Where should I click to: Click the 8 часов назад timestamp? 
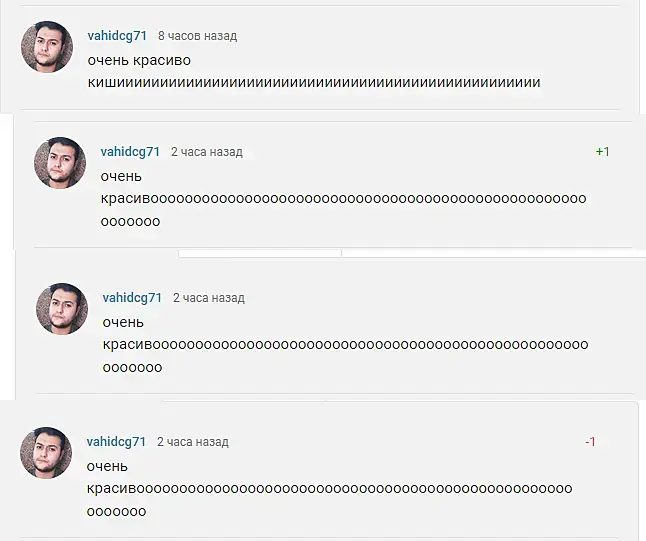pyautogui.click(x=198, y=36)
